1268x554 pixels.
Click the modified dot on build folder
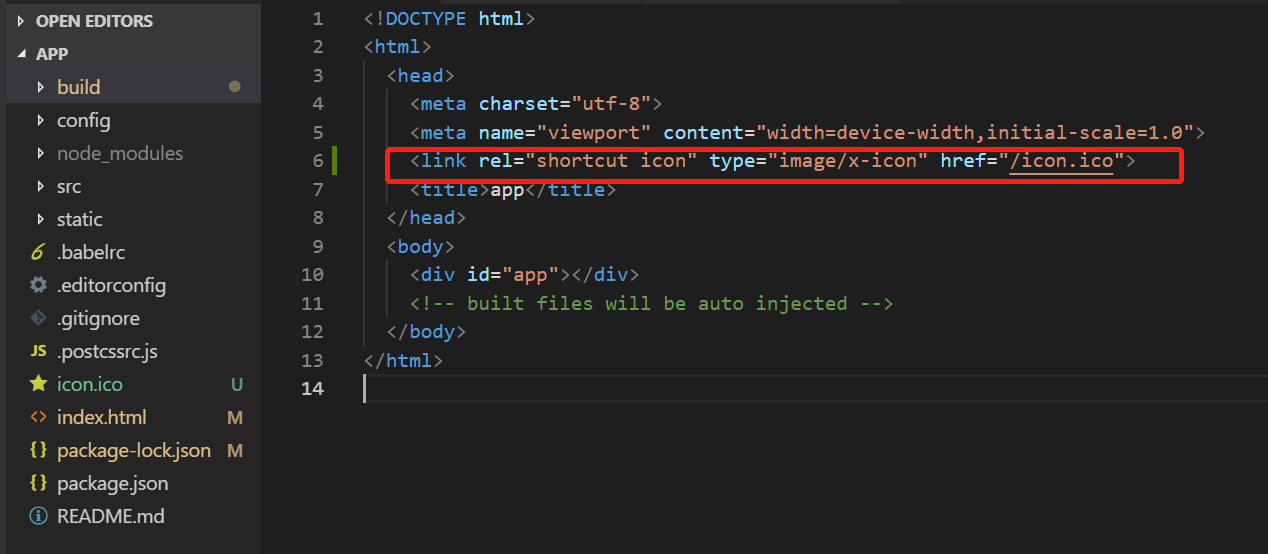click(235, 87)
